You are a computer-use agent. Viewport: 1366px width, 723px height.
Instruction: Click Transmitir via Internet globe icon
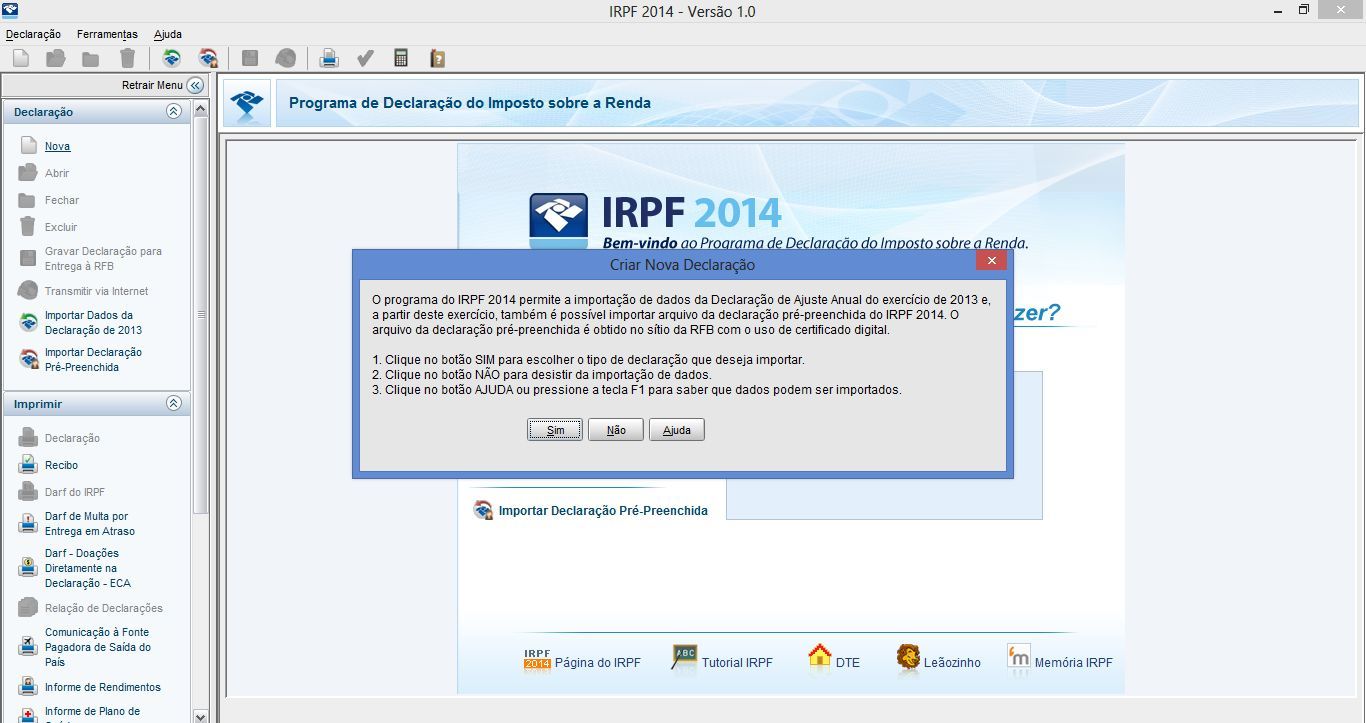pyautogui.click(x=28, y=291)
